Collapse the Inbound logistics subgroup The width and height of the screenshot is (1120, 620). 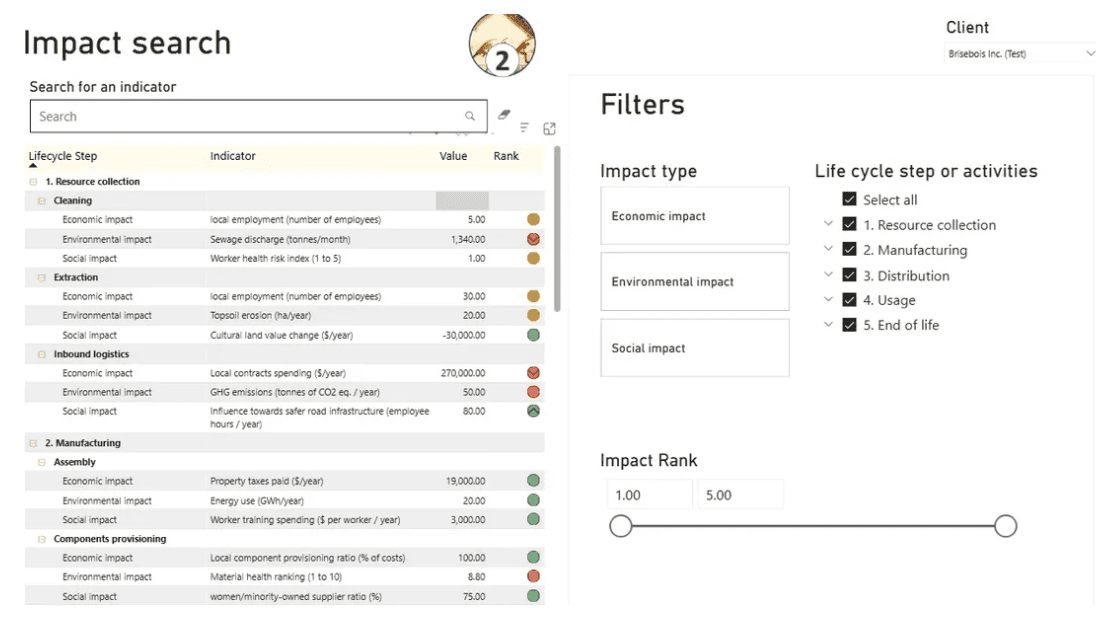[x=41, y=354]
